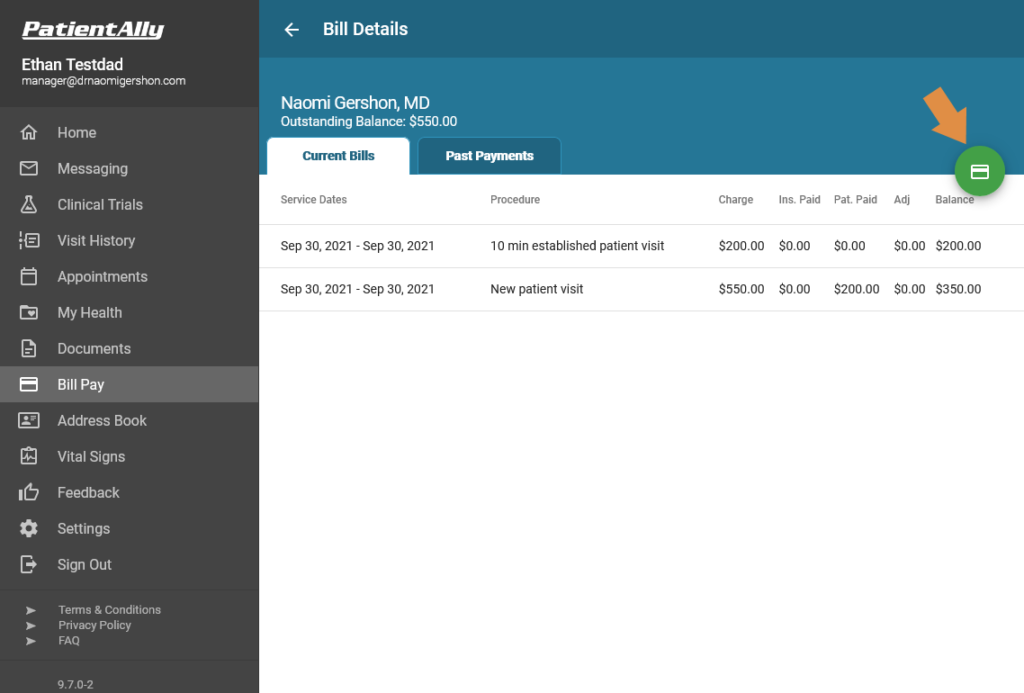The image size is (1024, 693).
Task: Click the Procedure column header
Action: click(x=515, y=200)
